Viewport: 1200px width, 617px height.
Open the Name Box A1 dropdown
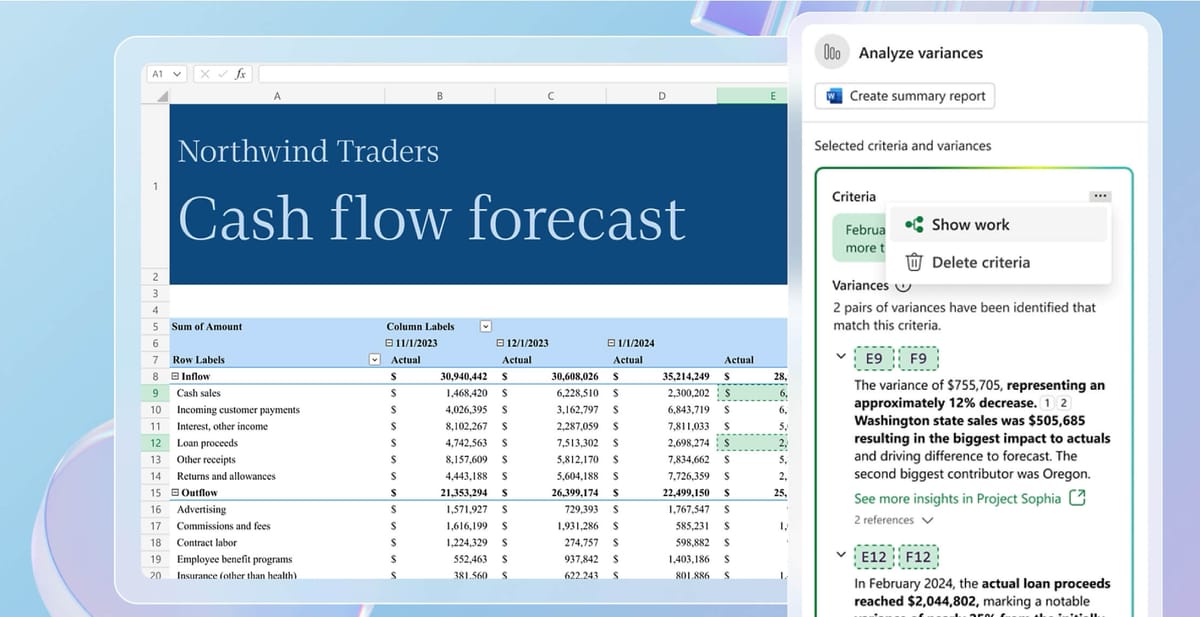point(178,74)
